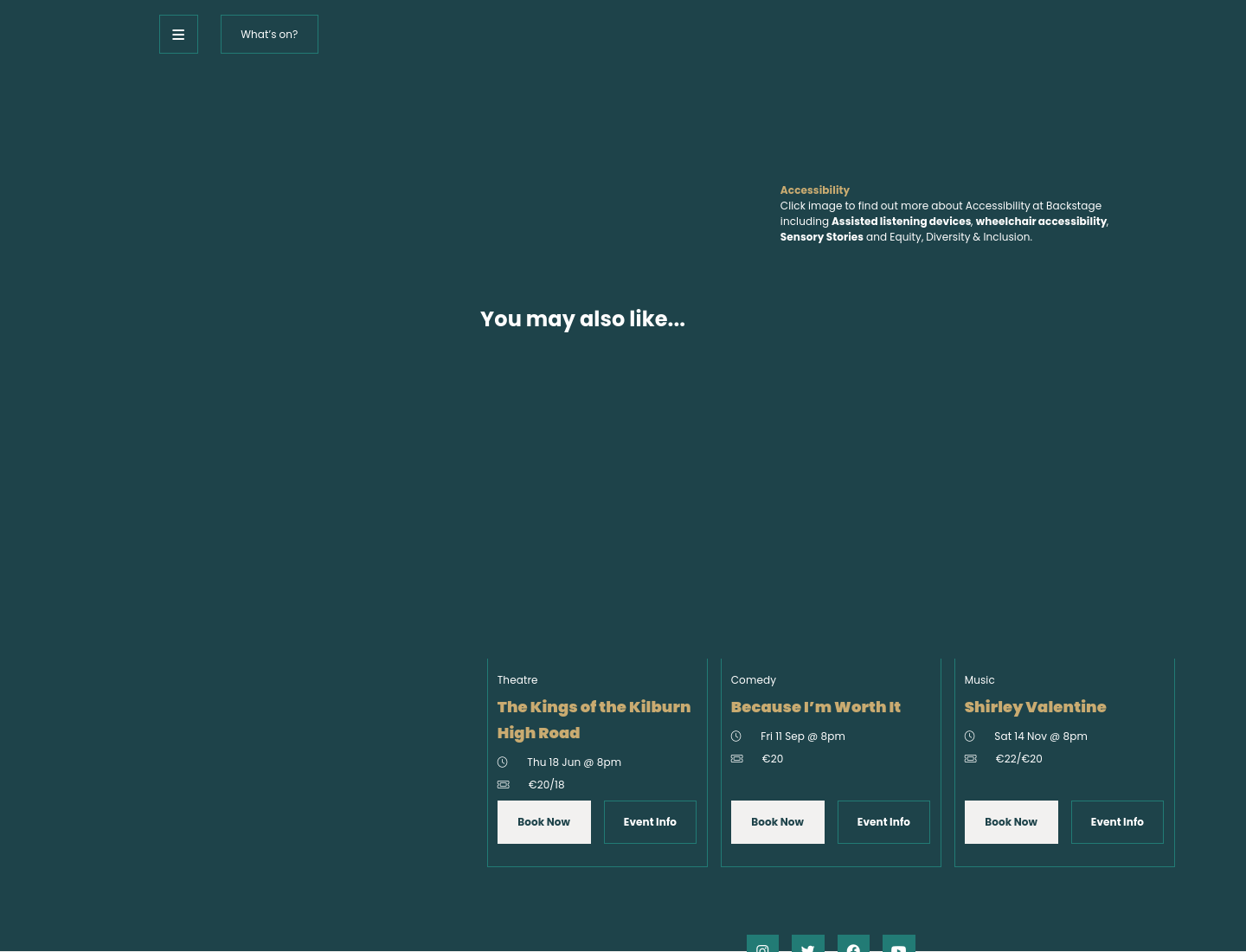
Task: Click the What's on? button
Action: tap(269, 35)
